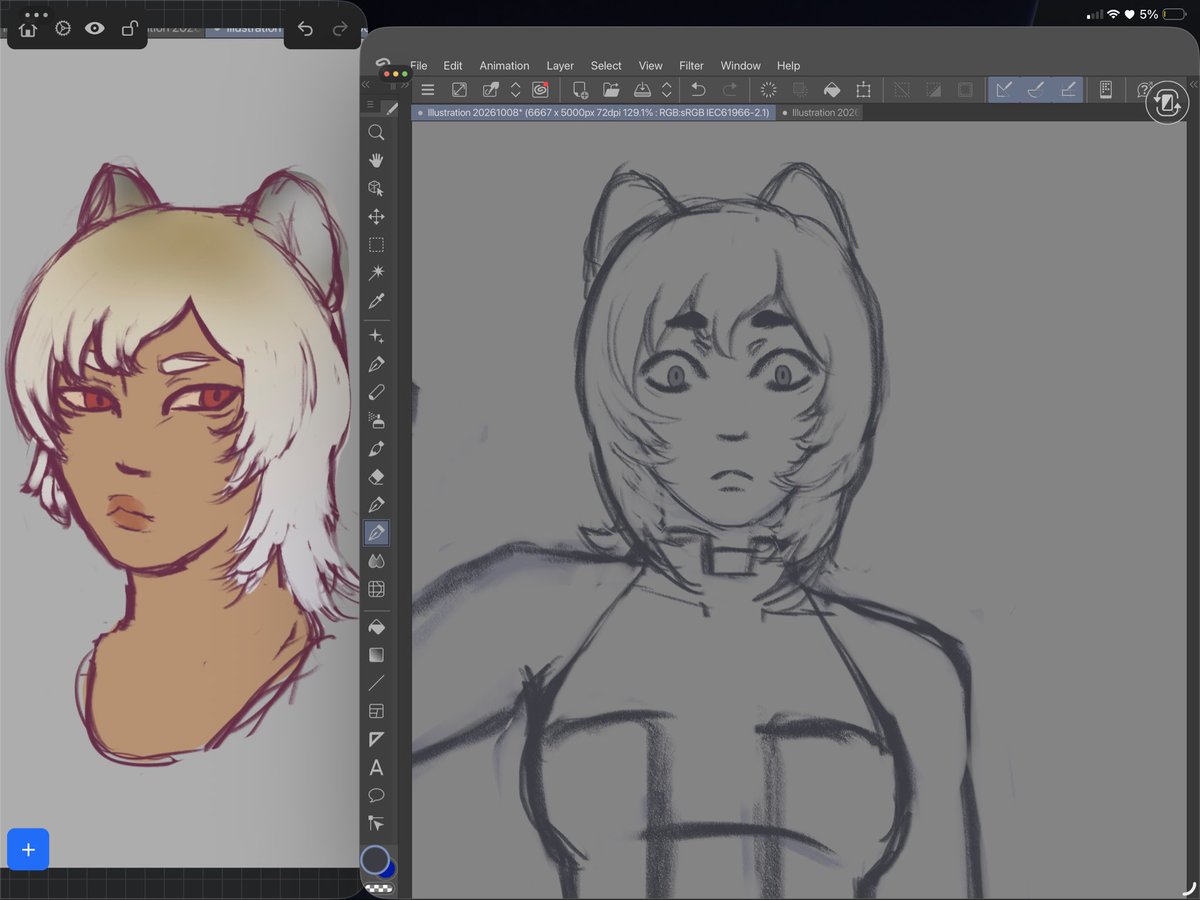
Task: Open Layer menu
Action: coord(560,66)
